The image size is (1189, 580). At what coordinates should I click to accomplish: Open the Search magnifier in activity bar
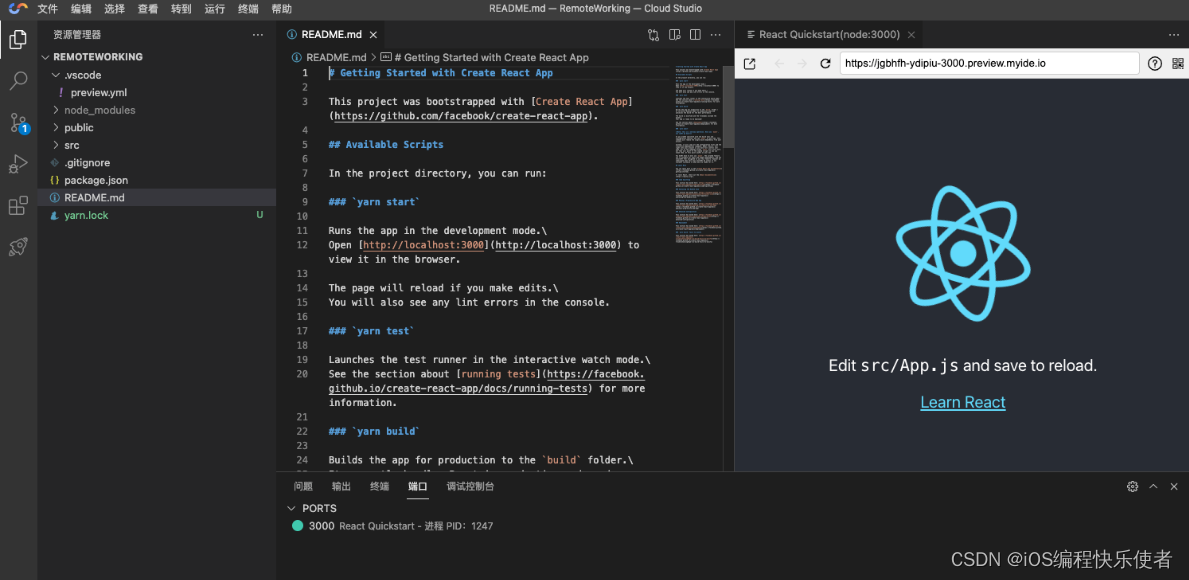pos(18,80)
